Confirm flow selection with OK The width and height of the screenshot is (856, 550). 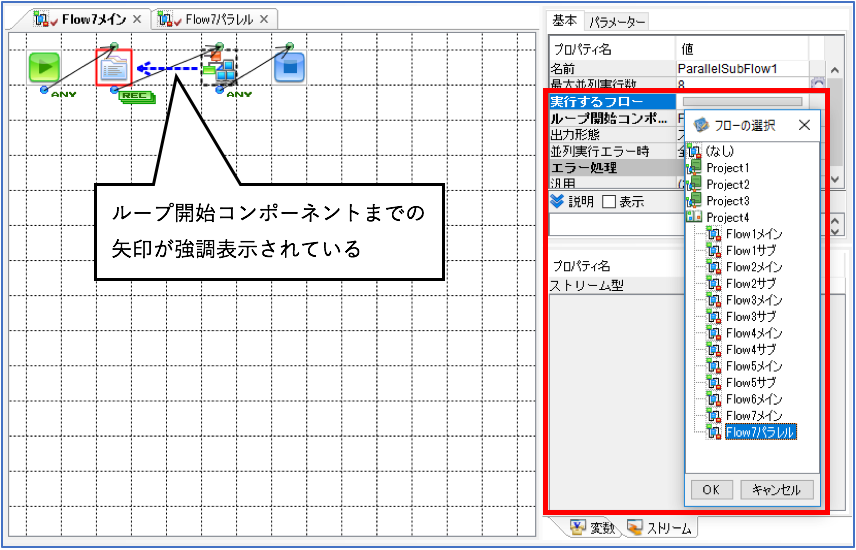711,489
